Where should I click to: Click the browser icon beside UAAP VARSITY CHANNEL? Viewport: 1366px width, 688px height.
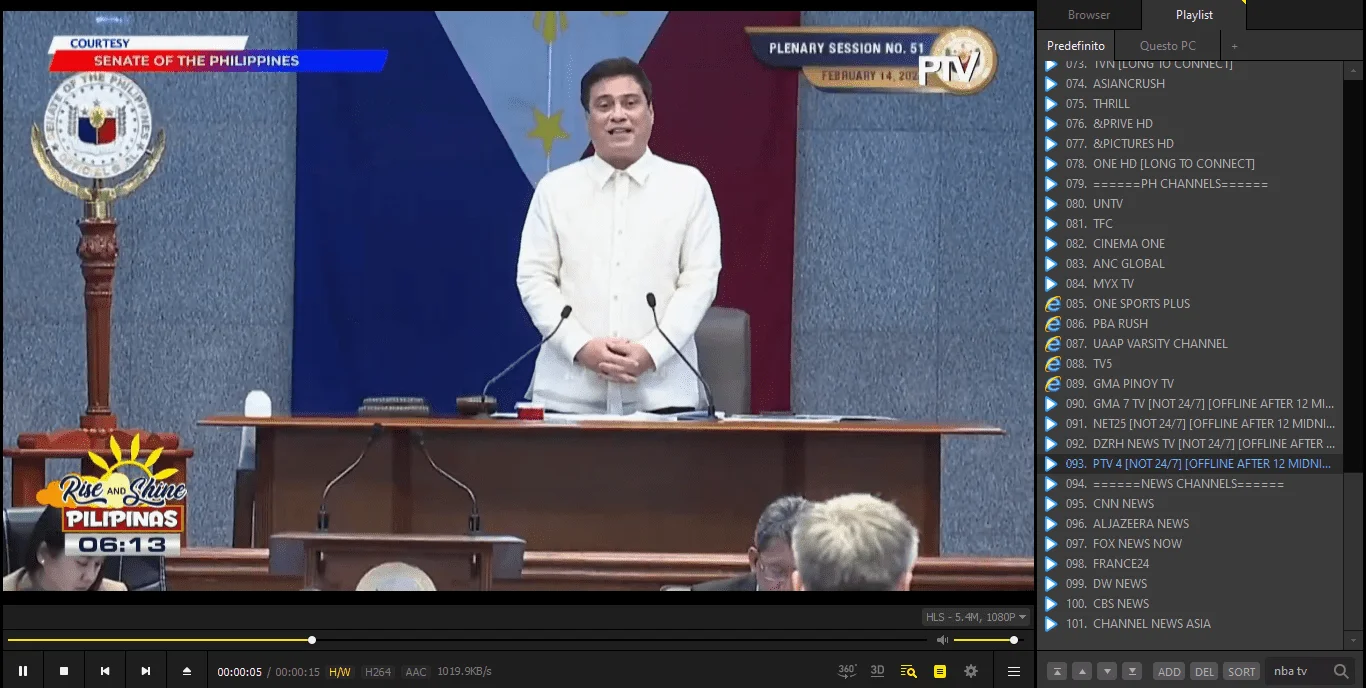[x=1052, y=344]
